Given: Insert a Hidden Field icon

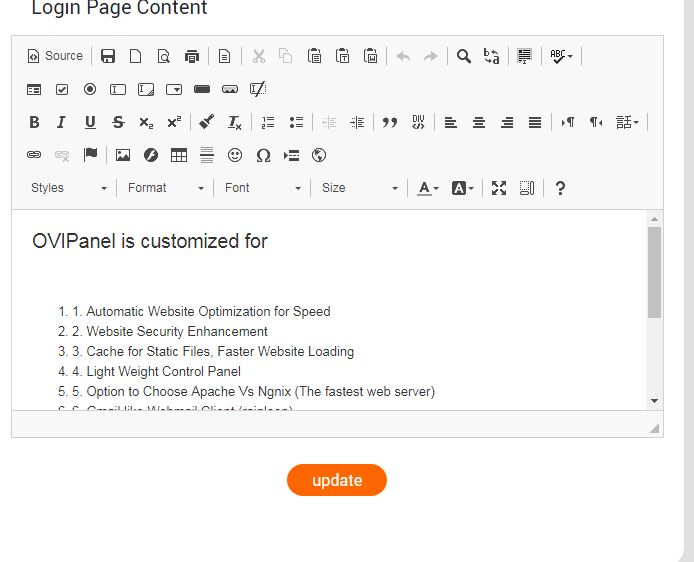Looking at the screenshot, I should 258,89.
